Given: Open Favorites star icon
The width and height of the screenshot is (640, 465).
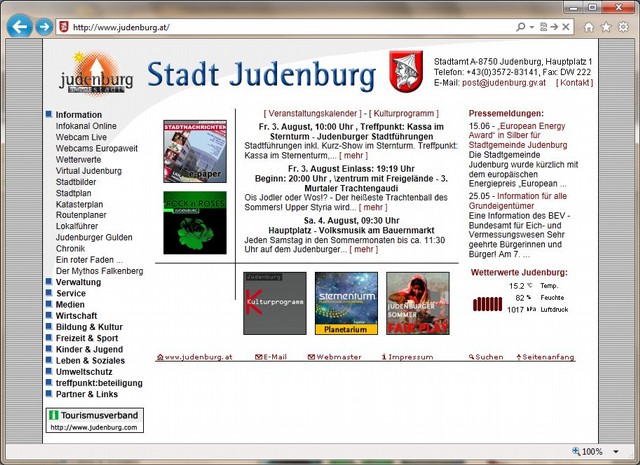Looking at the screenshot, I should point(606,27).
